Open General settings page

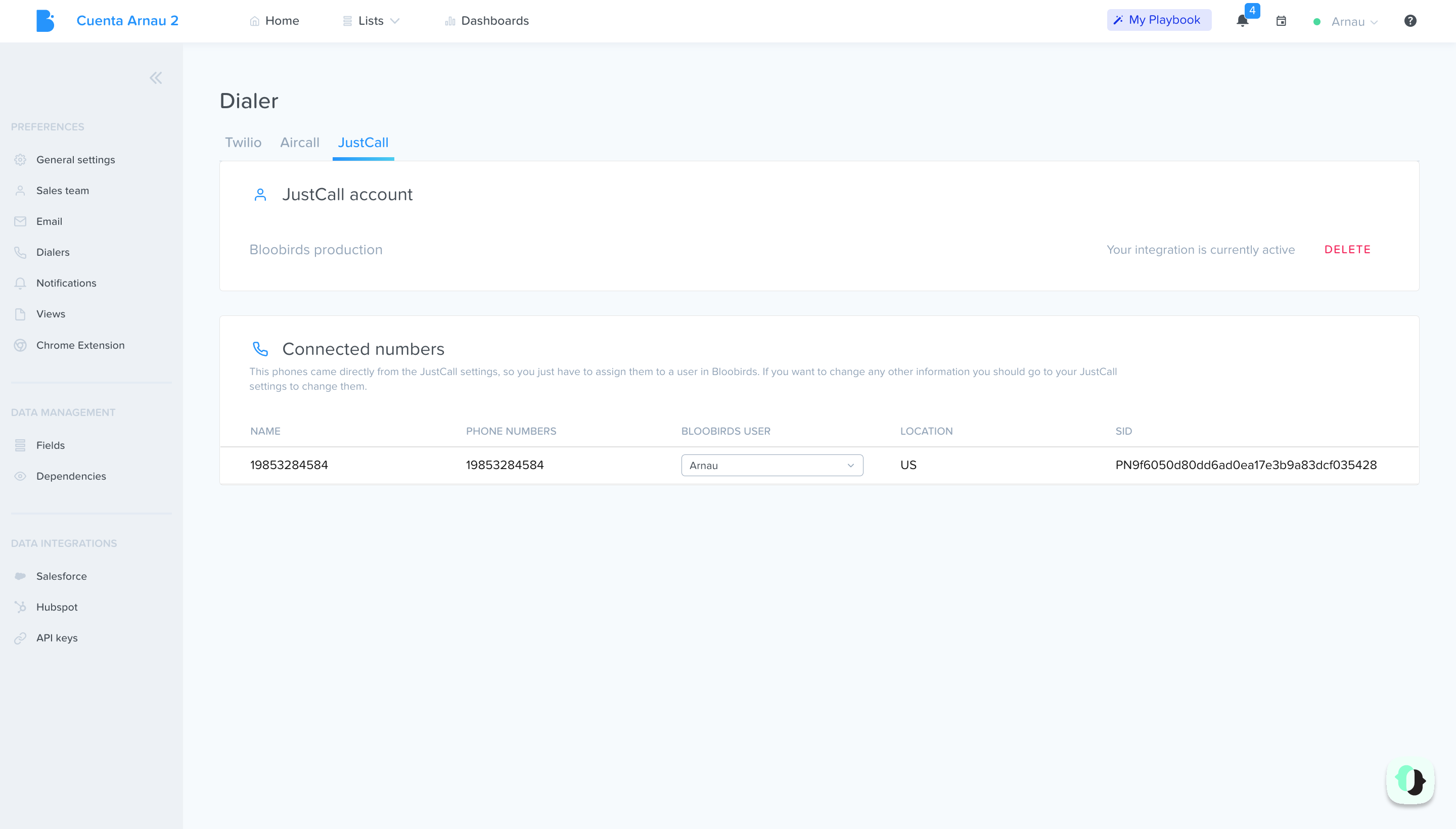(75, 160)
